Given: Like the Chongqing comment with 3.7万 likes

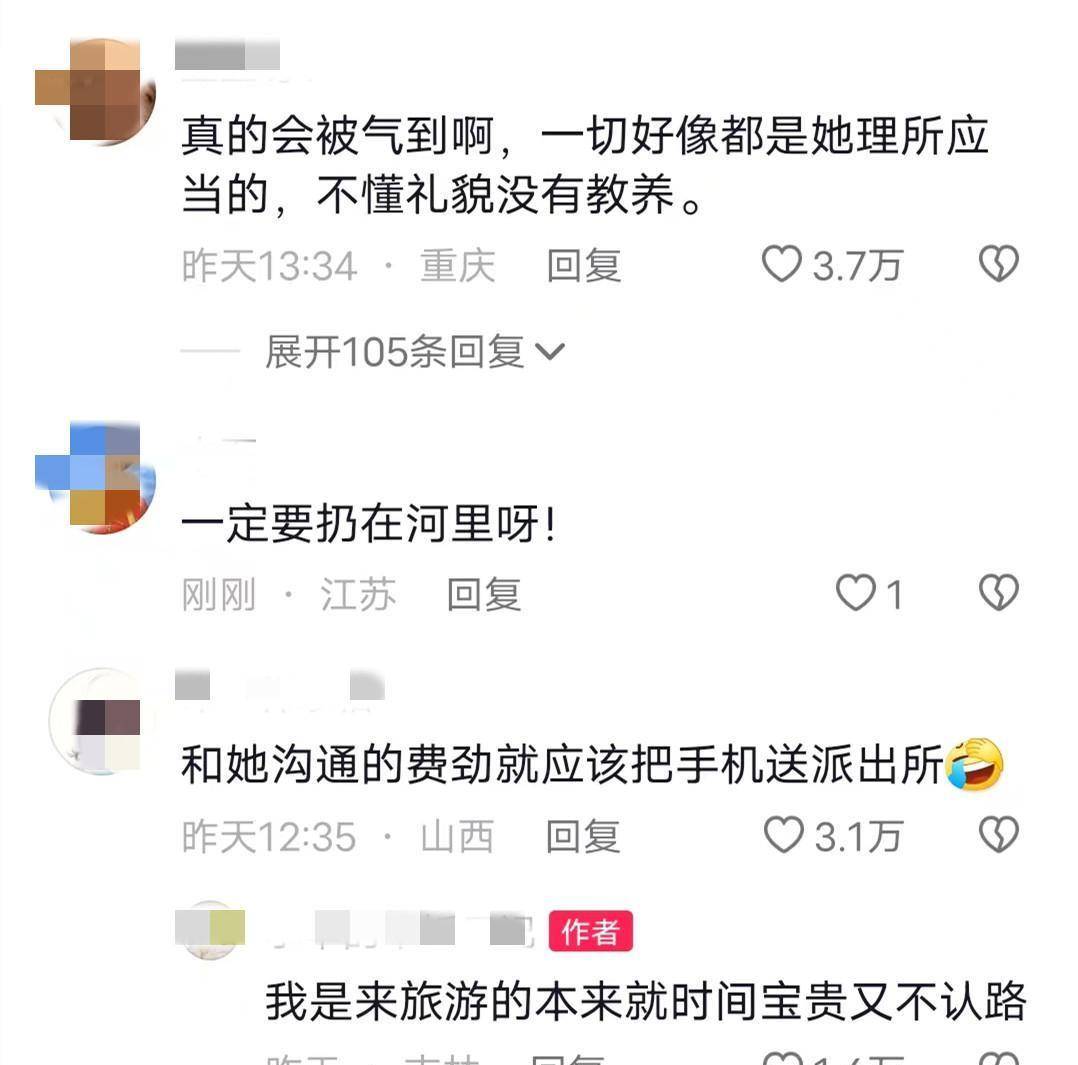Looking at the screenshot, I should 782,264.
